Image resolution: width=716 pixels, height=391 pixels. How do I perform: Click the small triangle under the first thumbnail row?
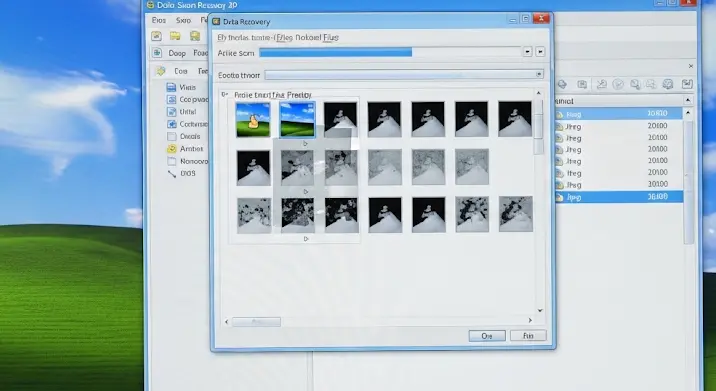tap(305, 143)
